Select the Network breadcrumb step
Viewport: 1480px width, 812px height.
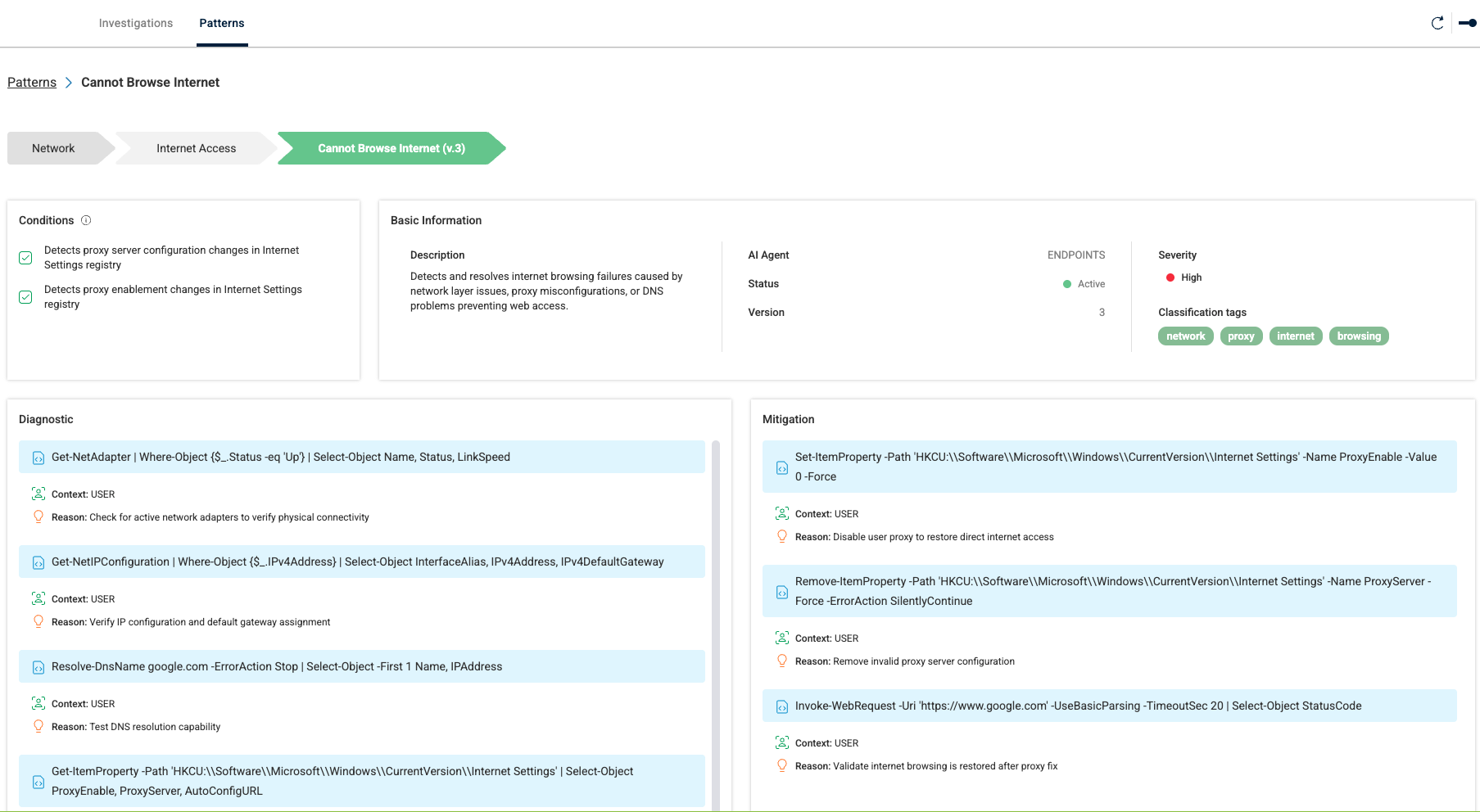click(x=53, y=148)
